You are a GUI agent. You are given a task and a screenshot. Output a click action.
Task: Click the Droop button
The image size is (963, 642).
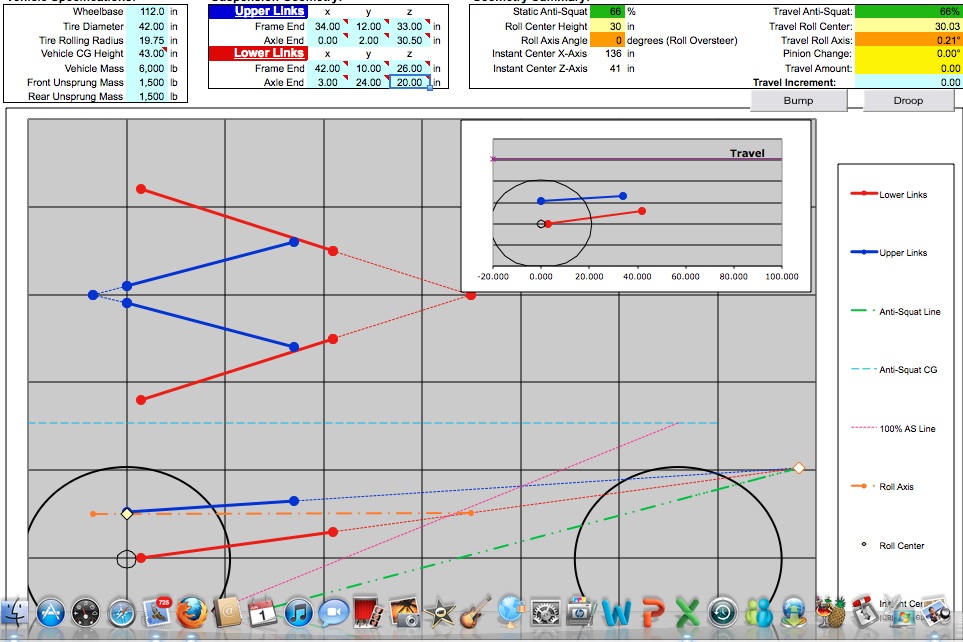tap(908, 100)
